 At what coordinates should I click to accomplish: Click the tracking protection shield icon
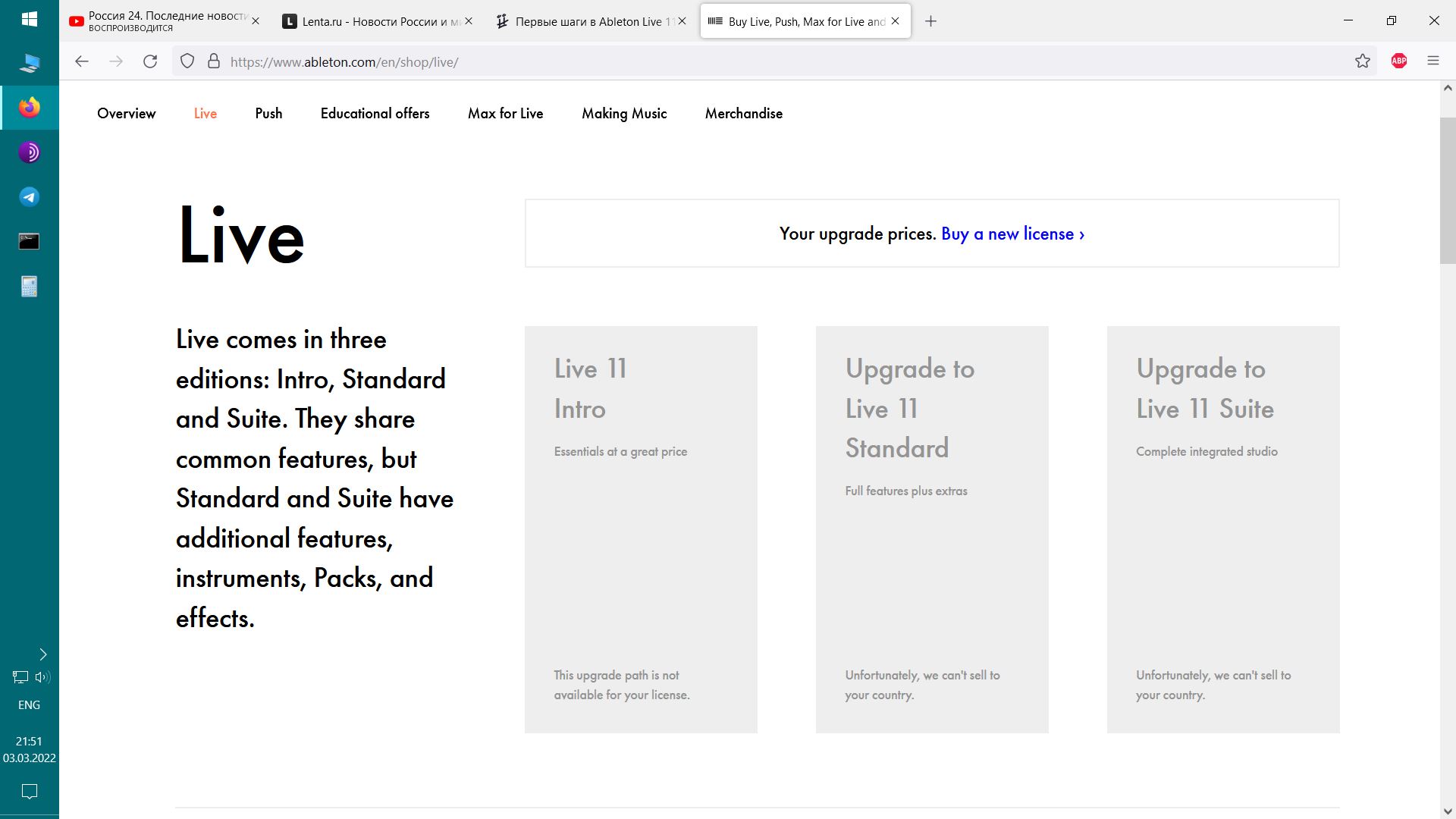[x=187, y=61]
